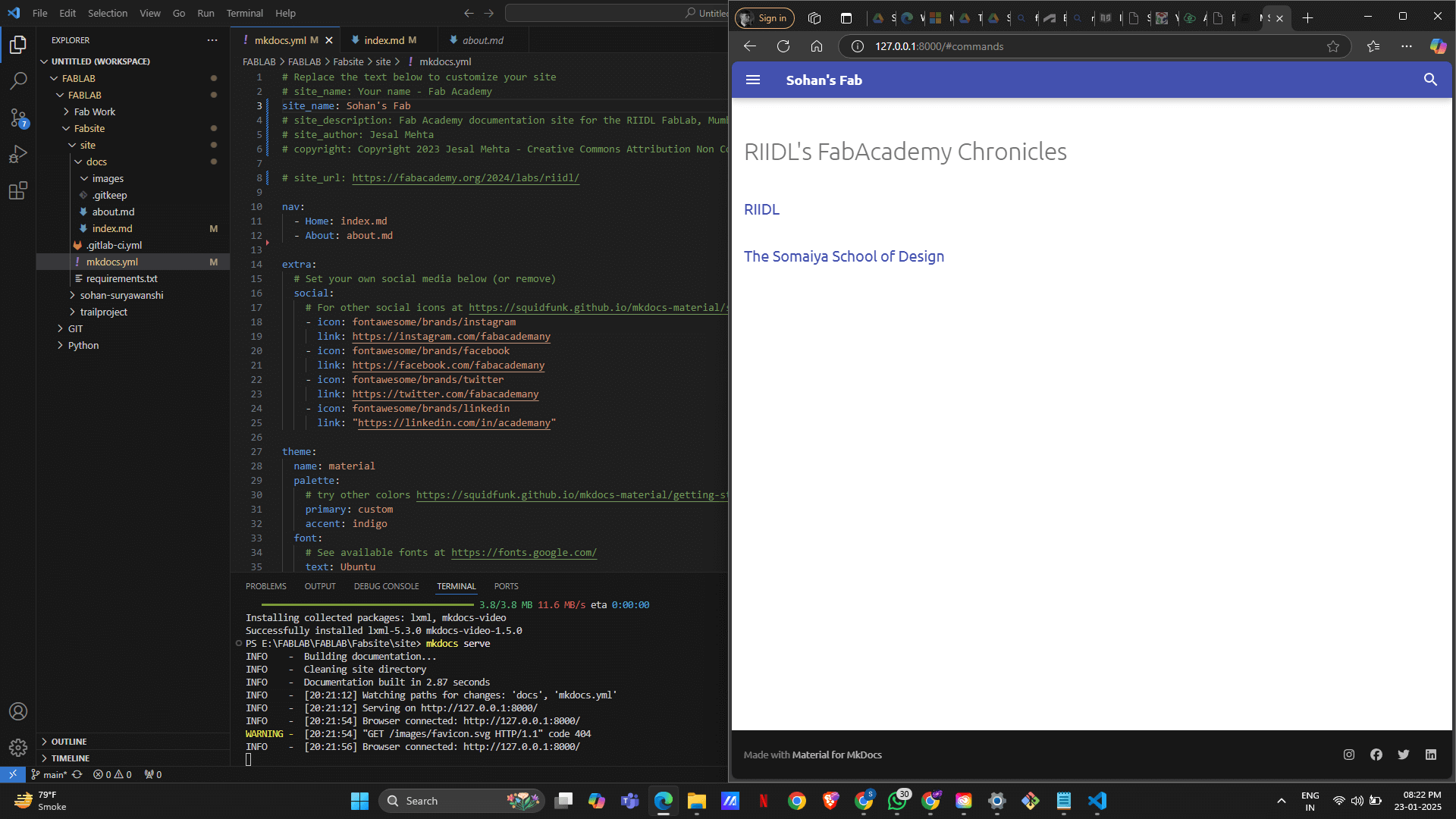The height and width of the screenshot is (819, 1456).
Task: Click the sync changes icon in status bar
Action: click(77, 774)
